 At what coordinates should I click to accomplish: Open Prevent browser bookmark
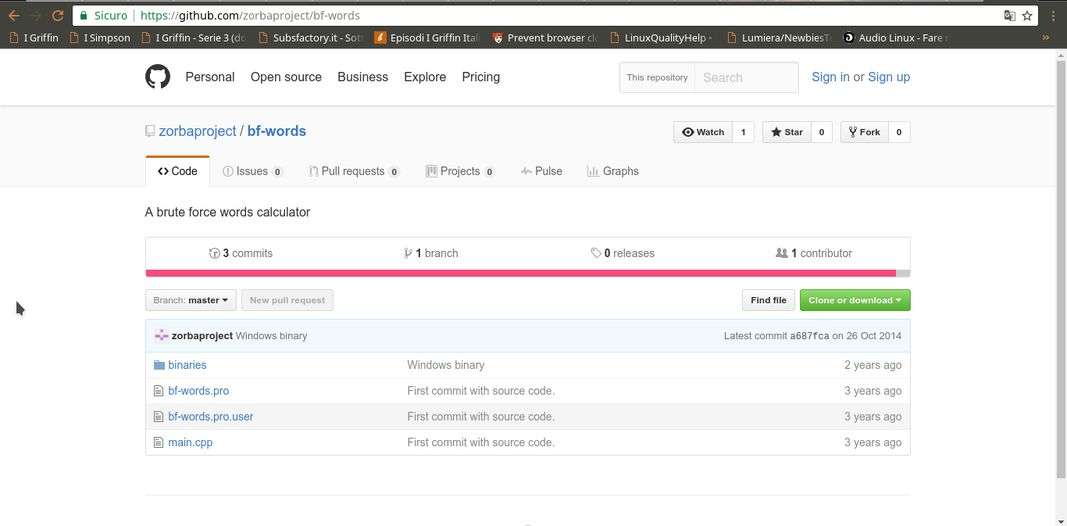pos(544,38)
